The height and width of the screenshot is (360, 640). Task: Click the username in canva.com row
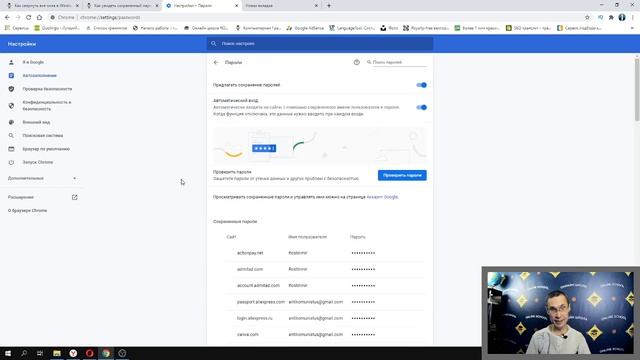click(x=316, y=335)
